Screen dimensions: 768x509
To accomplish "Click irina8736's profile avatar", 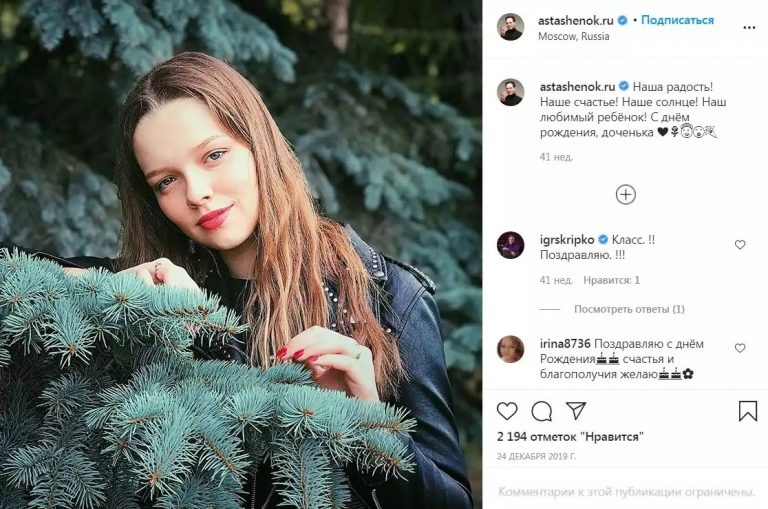I will (x=511, y=349).
